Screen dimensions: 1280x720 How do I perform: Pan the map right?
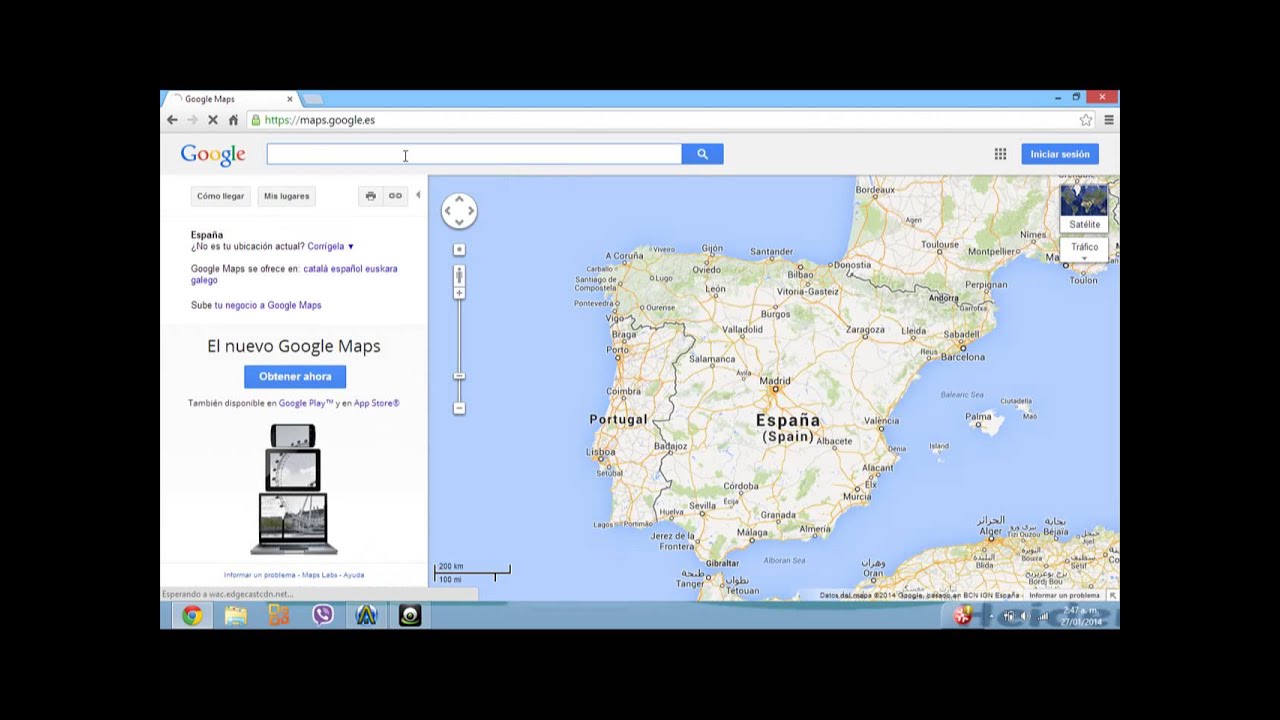471,211
